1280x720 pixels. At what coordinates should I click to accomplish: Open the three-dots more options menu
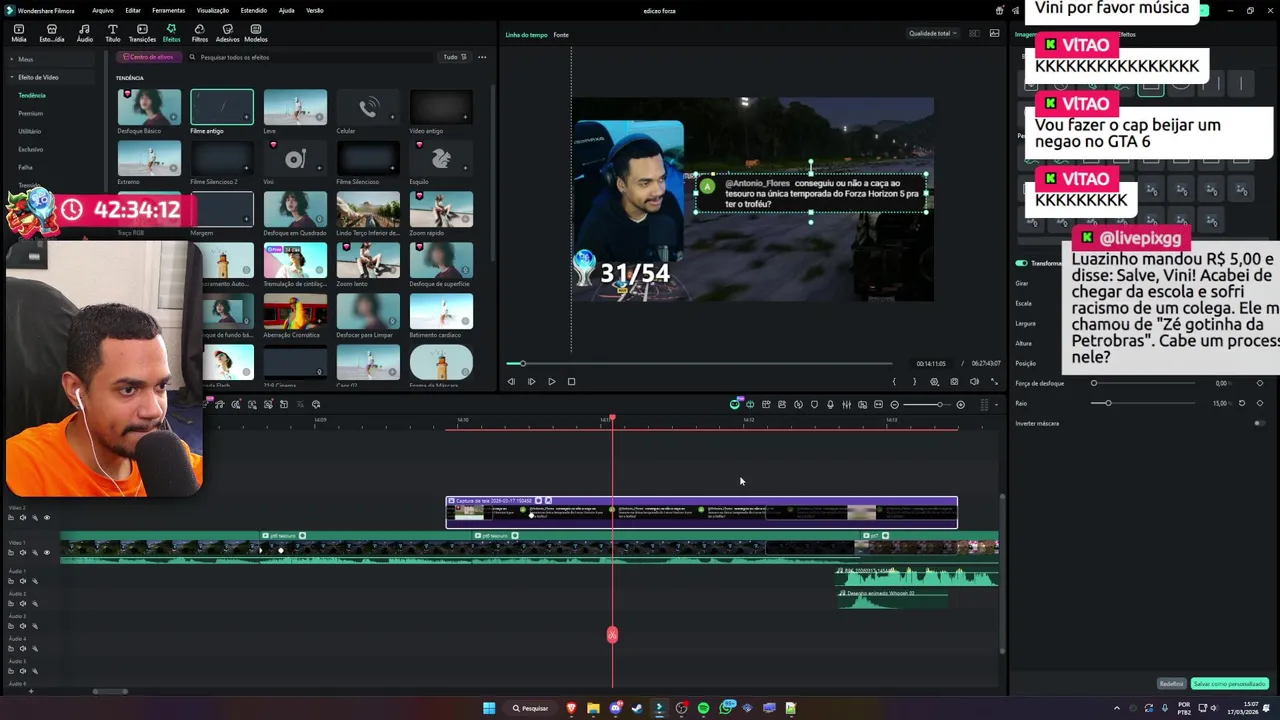pyautogui.click(x=482, y=57)
